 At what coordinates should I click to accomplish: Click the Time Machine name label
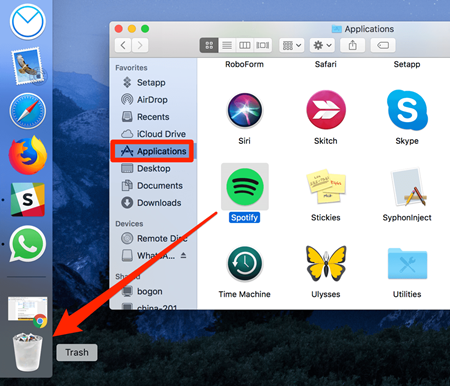click(x=245, y=294)
